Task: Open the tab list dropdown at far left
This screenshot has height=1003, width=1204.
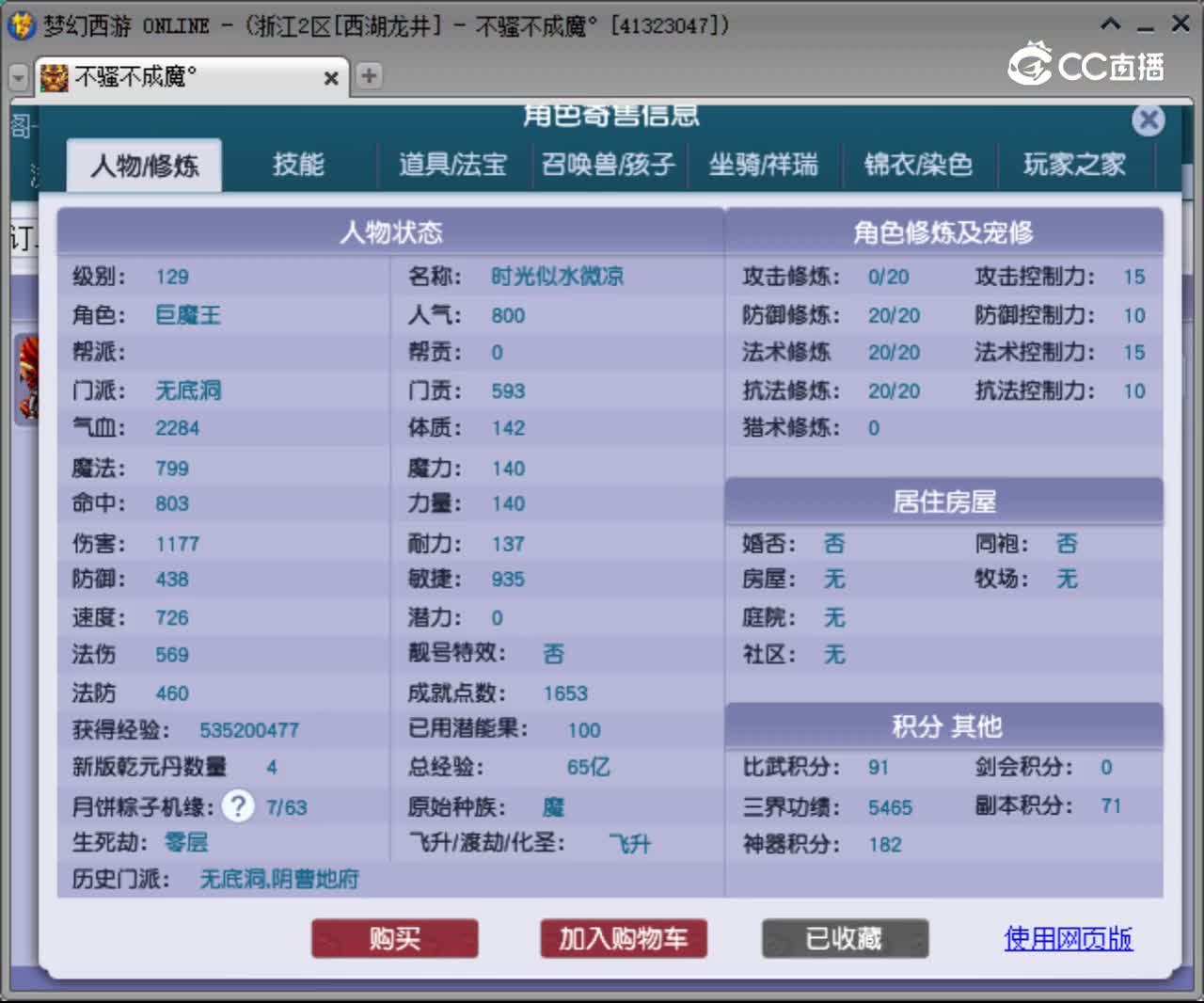Action: pyautogui.click(x=18, y=77)
